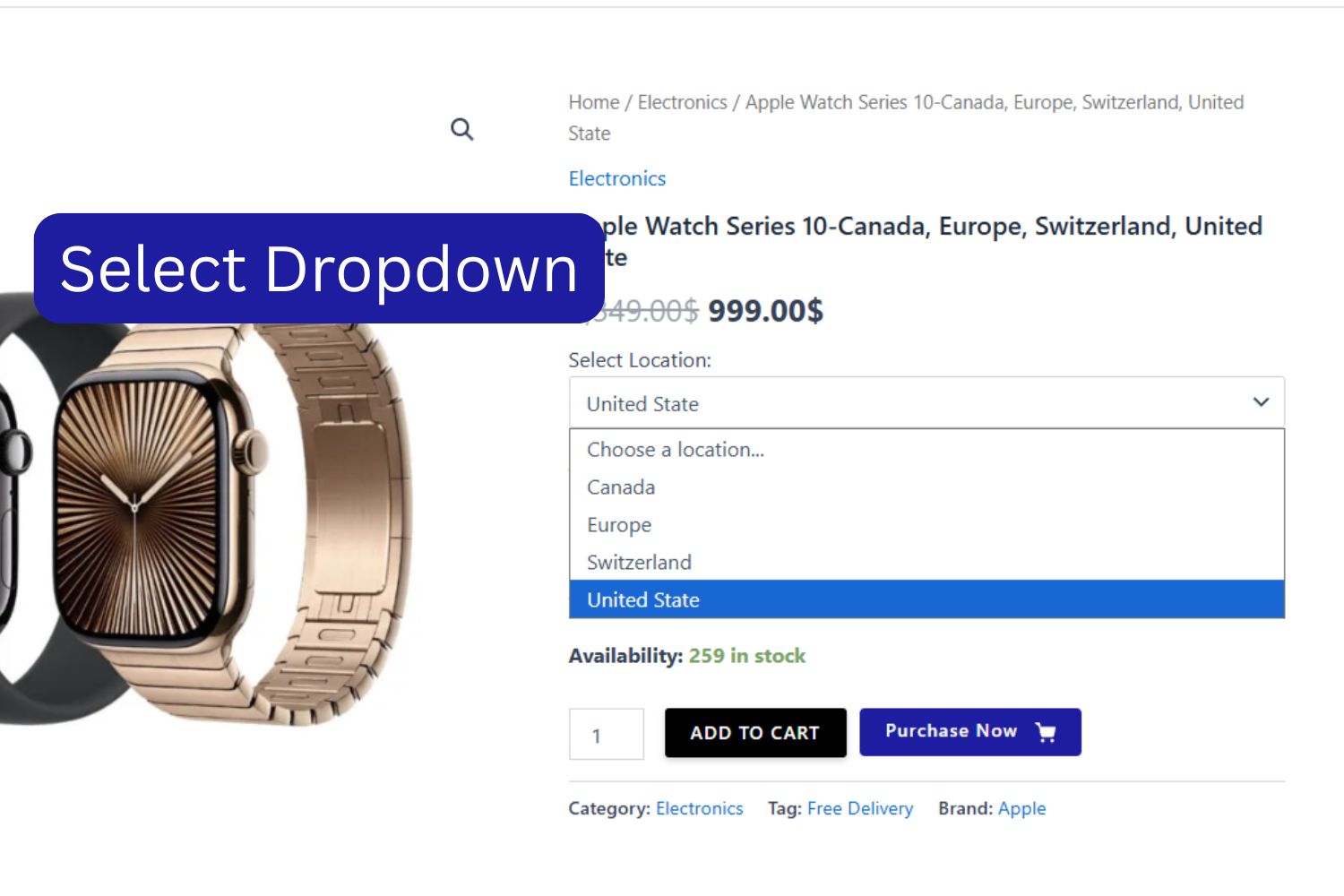Open the Electronics category link

(x=700, y=809)
